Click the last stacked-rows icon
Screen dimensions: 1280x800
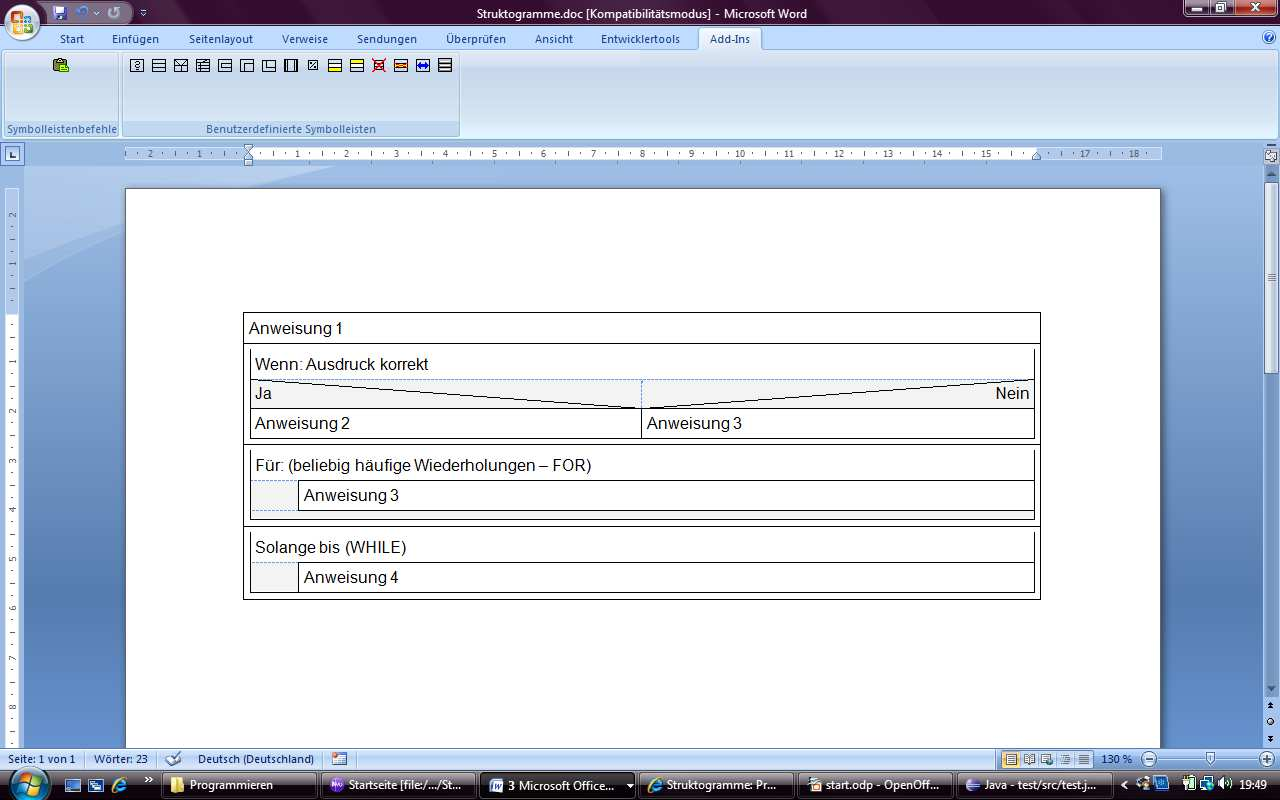click(x=445, y=66)
